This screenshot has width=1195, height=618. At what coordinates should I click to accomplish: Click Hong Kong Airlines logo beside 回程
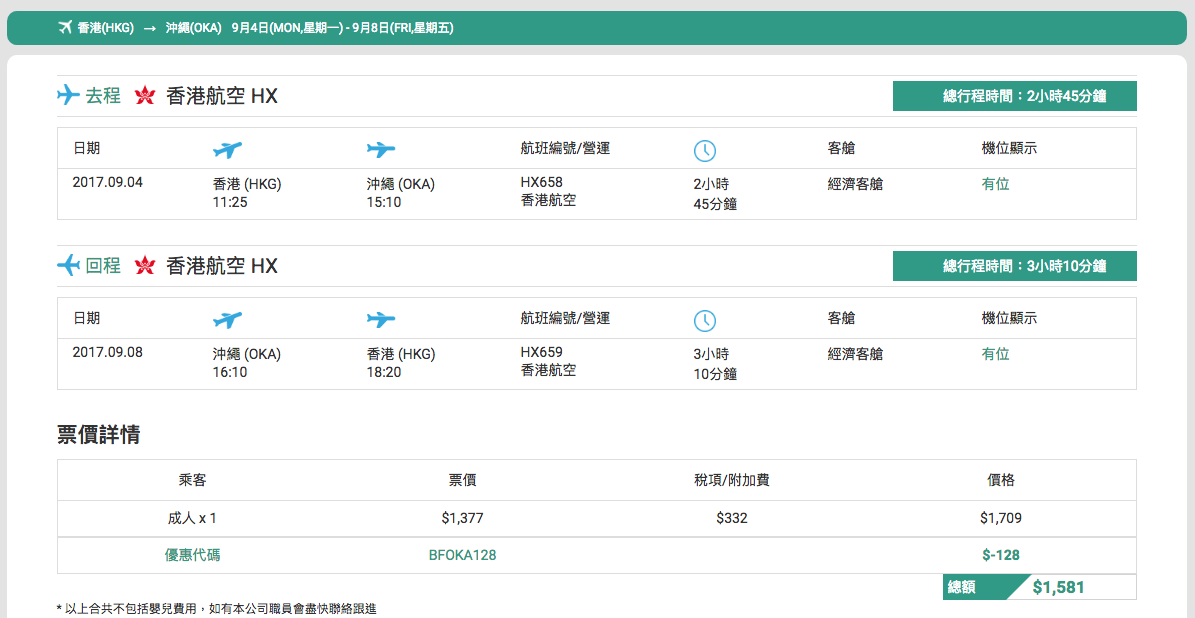(145, 266)
